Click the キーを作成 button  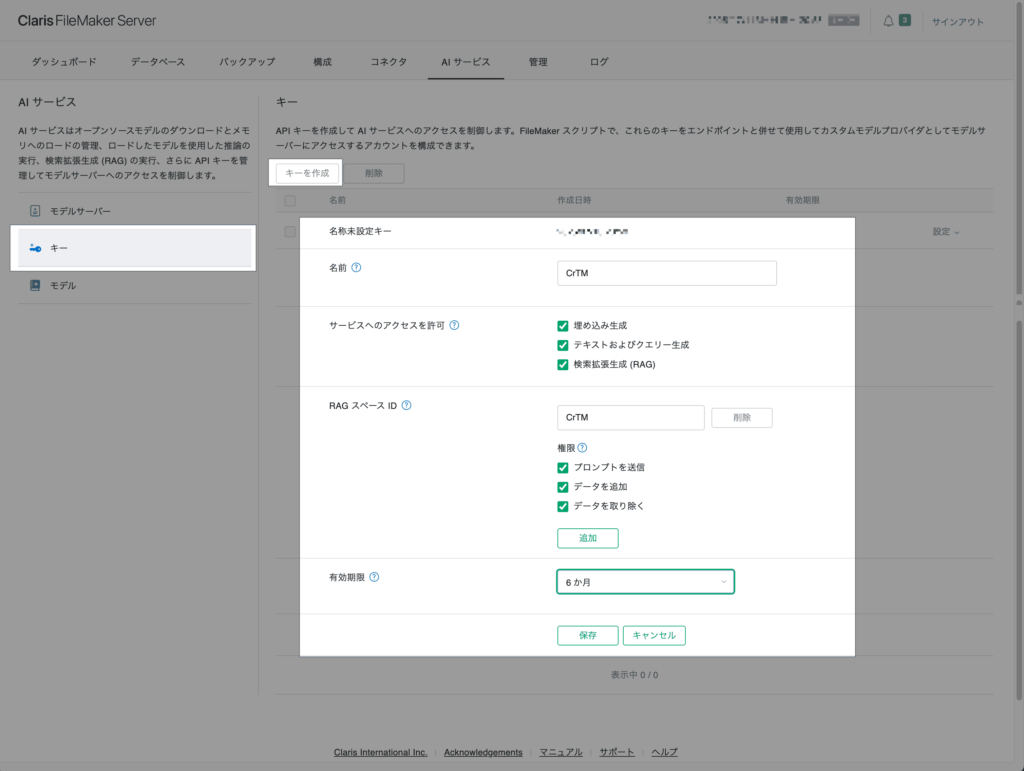(307, 173)
